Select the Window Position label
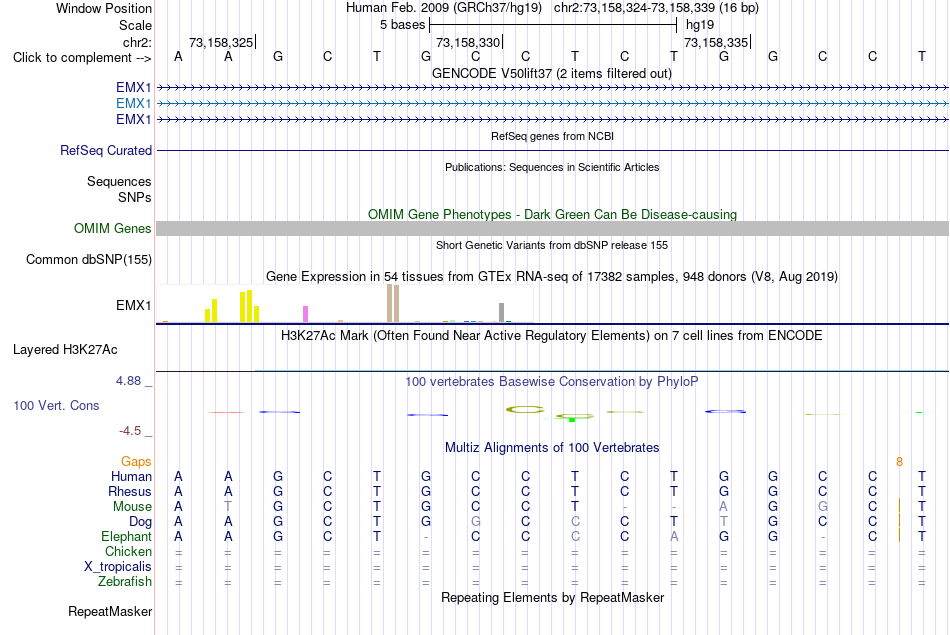950x635 pixels. pyautogui.click(x=104, y=8)
